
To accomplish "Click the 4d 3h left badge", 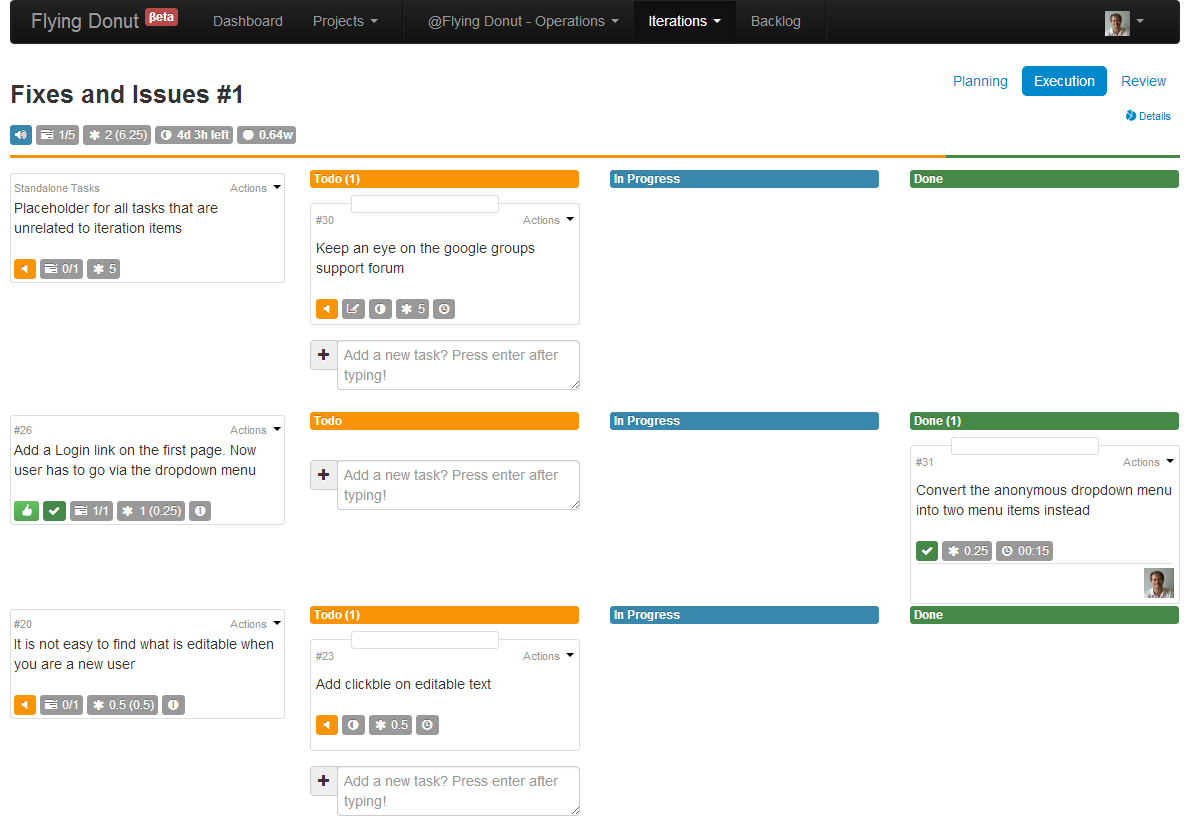I will coord(194,135).
